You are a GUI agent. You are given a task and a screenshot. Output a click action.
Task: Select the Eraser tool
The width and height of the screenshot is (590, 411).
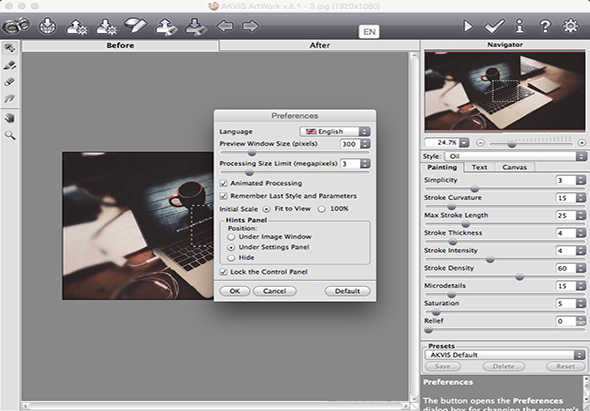tap(9, 82)
